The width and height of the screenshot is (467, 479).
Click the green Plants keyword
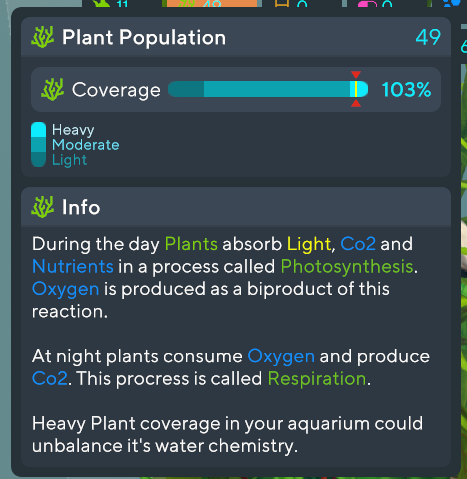[x=191, y=244]
